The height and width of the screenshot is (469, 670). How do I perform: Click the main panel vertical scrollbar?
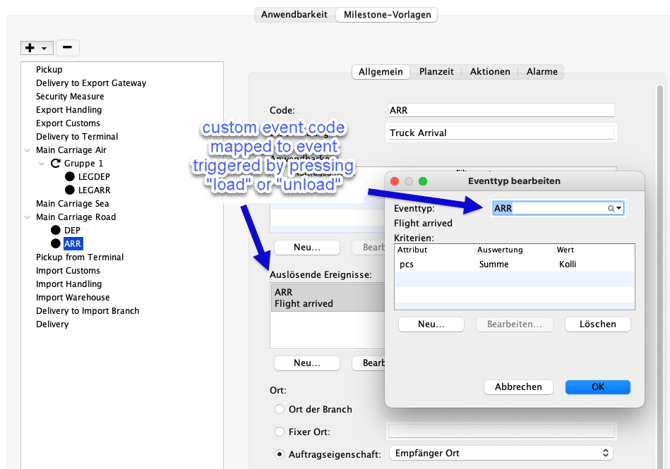(660, 278)
